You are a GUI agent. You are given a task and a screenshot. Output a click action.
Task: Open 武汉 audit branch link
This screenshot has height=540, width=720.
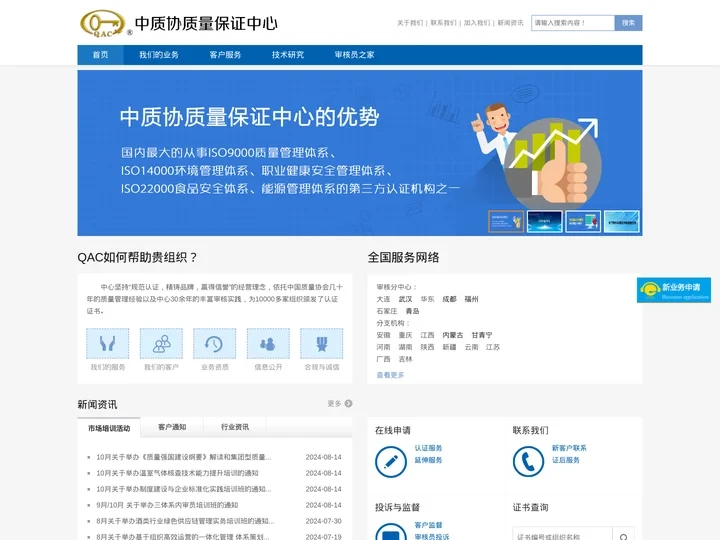[x=405, y=299]
